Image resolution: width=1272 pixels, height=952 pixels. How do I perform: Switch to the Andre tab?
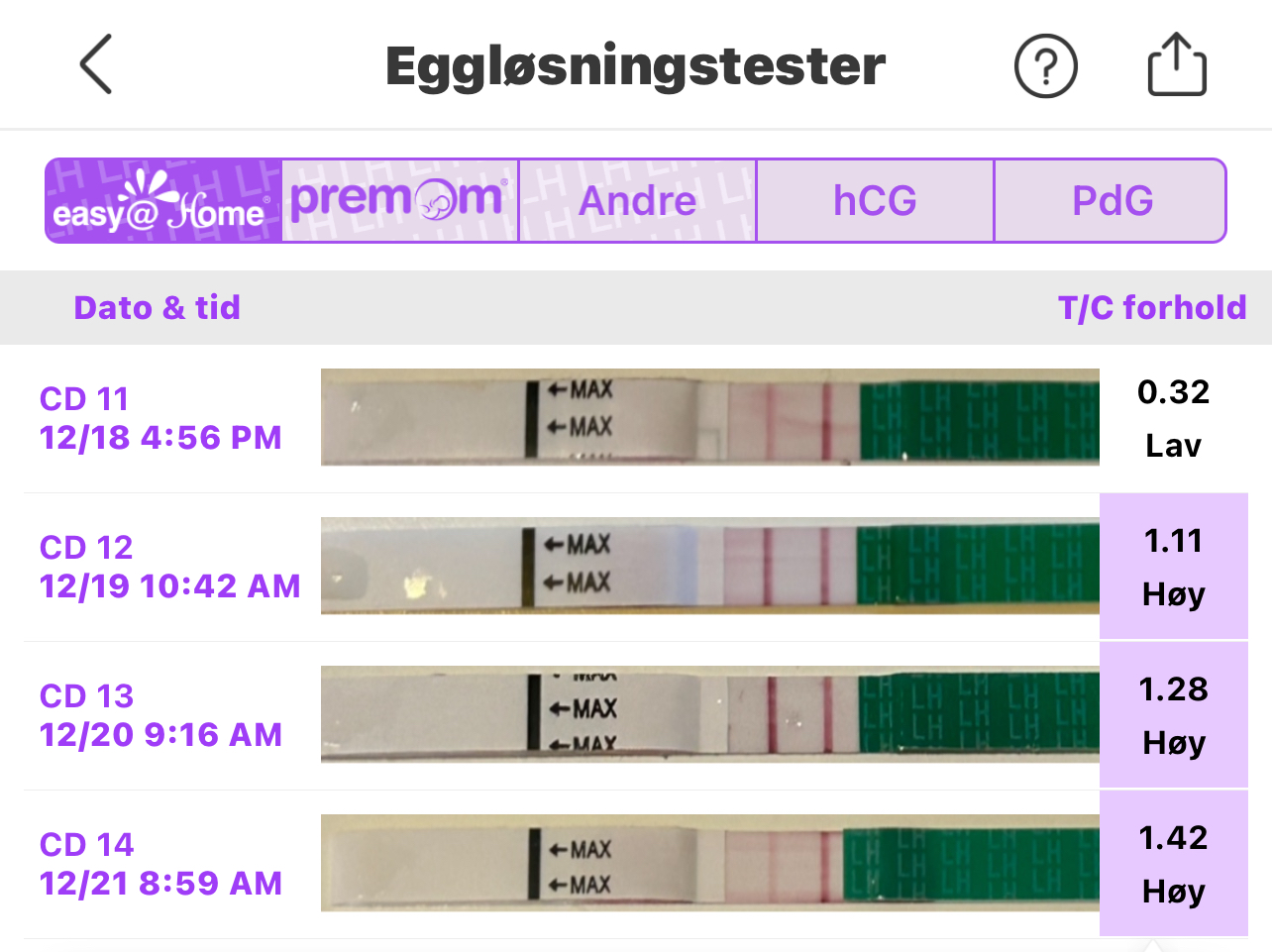pyautogui.click(x=637, y=201)
